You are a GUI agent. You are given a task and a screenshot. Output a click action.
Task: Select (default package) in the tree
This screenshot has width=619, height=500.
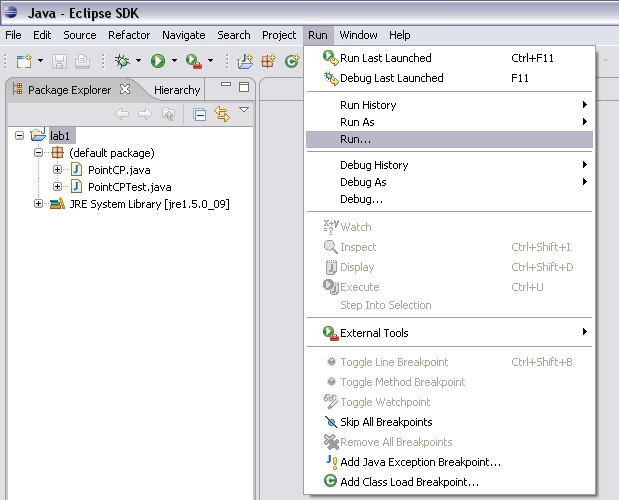point(112,153)
